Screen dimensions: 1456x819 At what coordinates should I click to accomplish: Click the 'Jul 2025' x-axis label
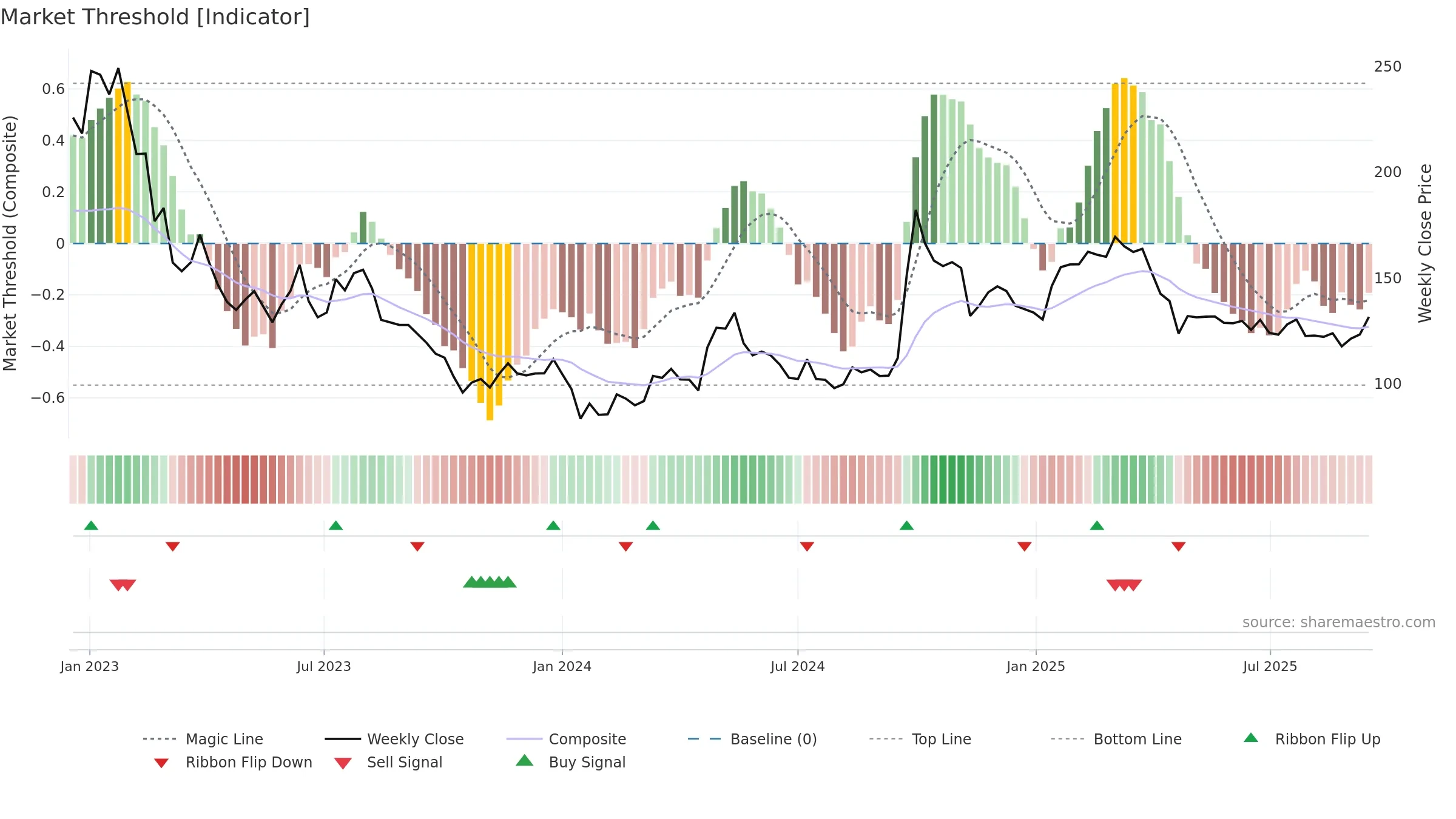(1270, 666)
